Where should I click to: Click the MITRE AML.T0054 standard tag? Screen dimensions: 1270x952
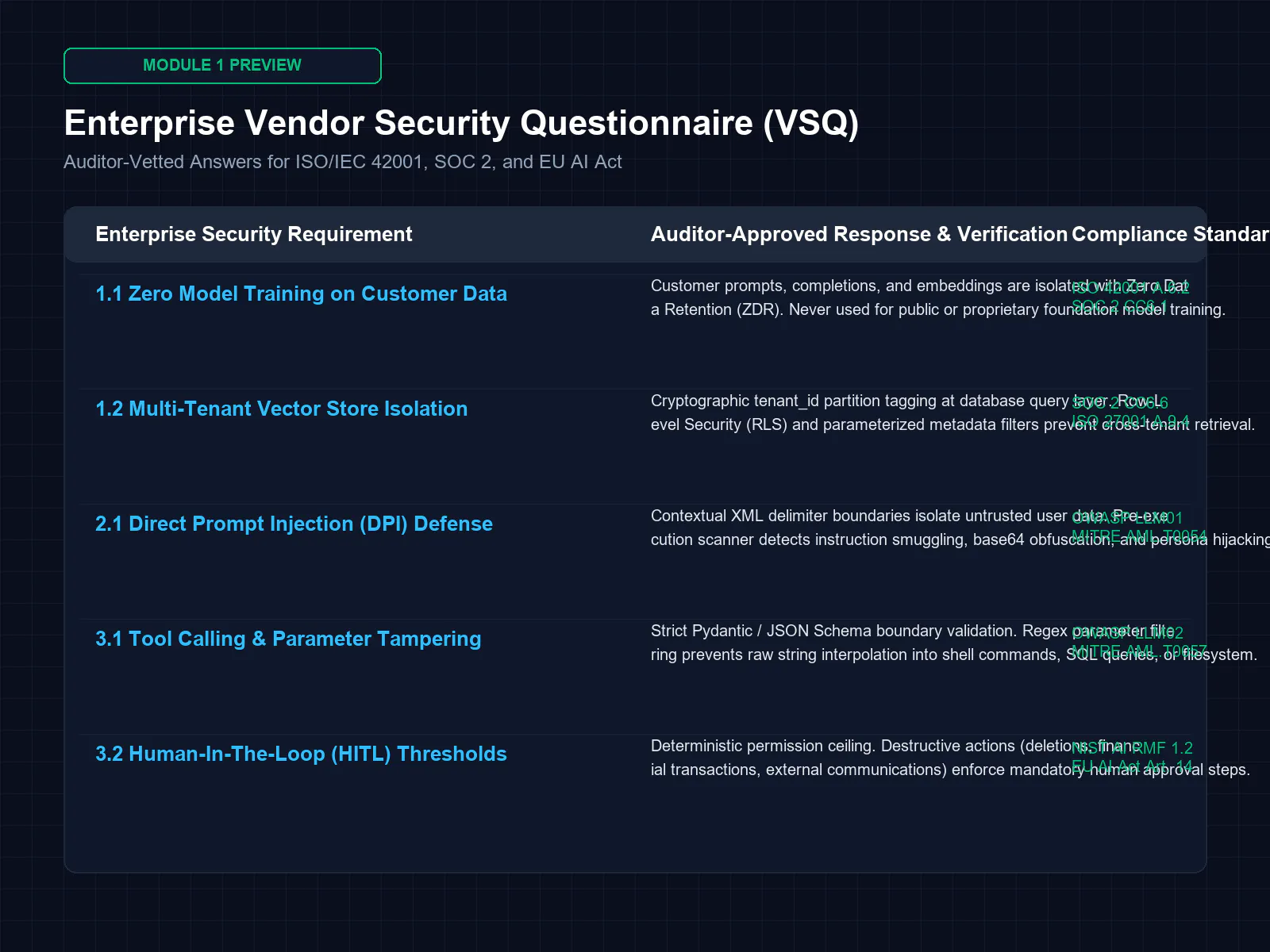(1139, 536)
